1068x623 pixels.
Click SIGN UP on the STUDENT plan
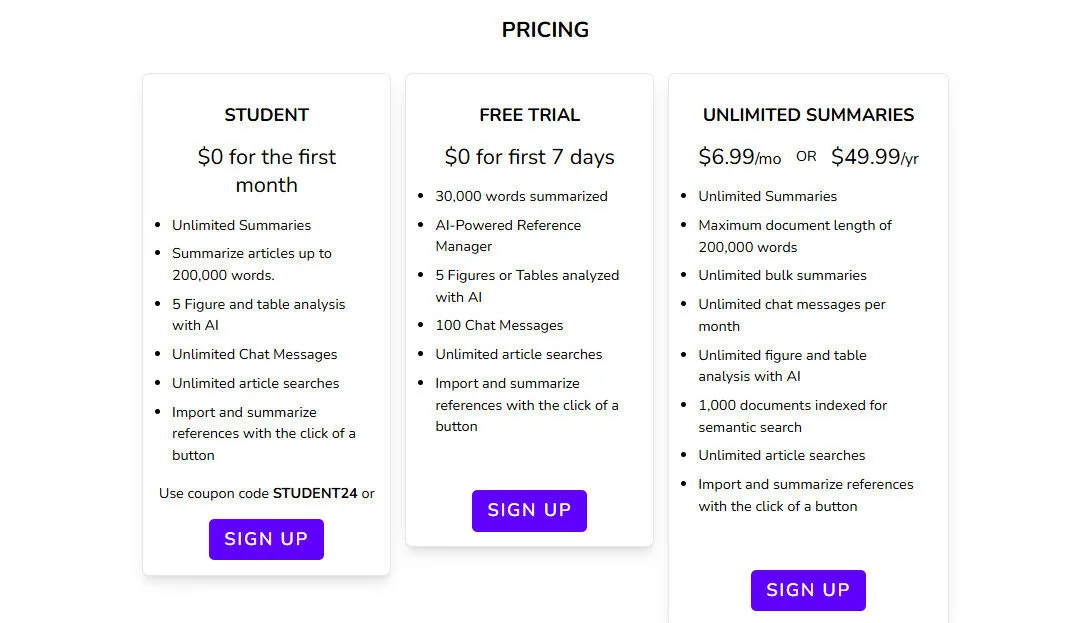pyautogui.click(x=266, y=539)
